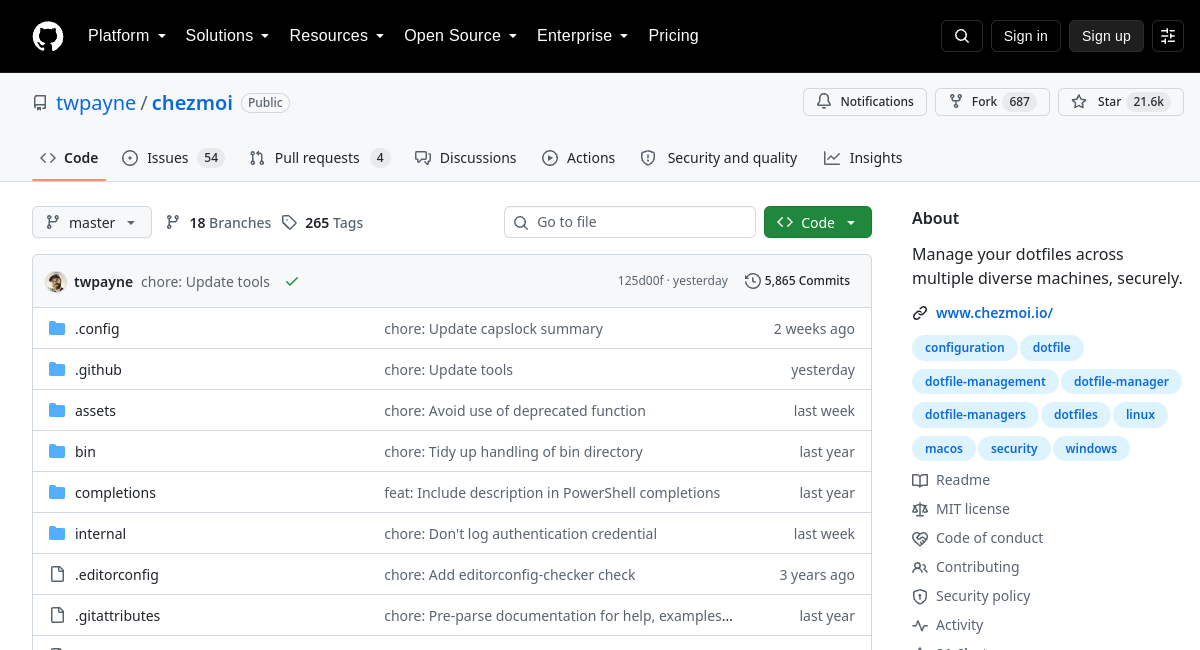
Task: Open the twpayne owner link
Action: (x=96, y=103)
